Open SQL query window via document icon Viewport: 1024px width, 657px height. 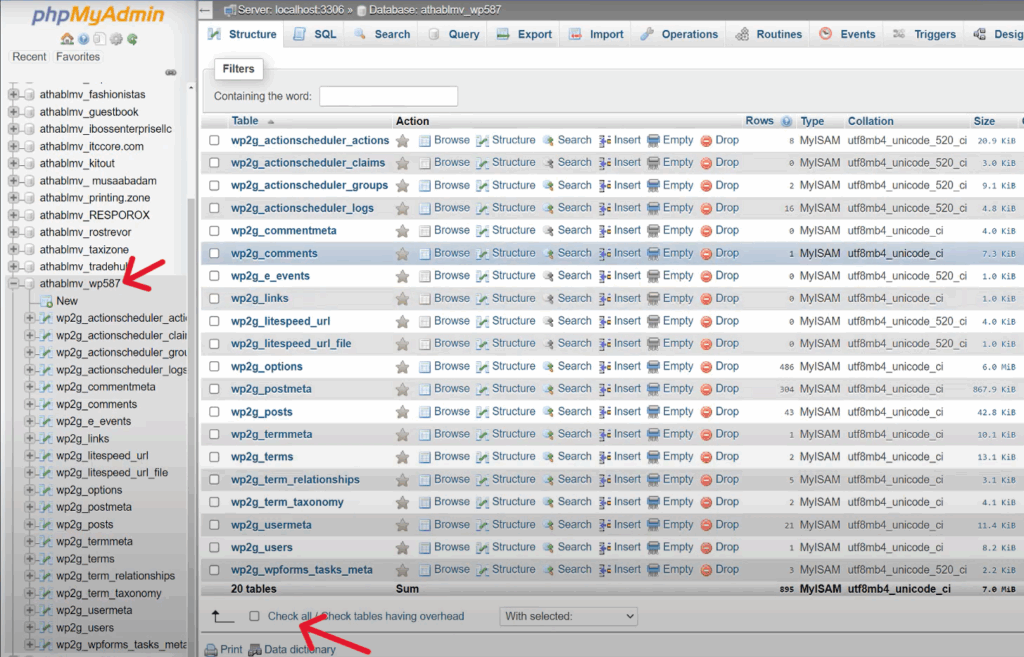[x=99, y=39]
